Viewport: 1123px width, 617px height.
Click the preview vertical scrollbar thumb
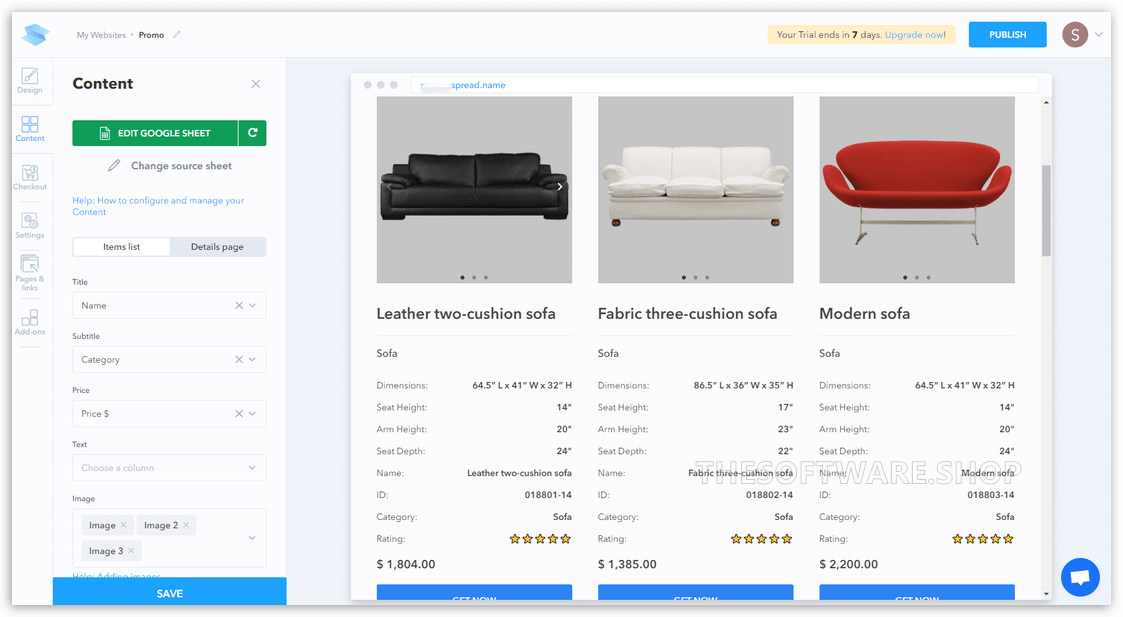click(x=1046, y=211)
